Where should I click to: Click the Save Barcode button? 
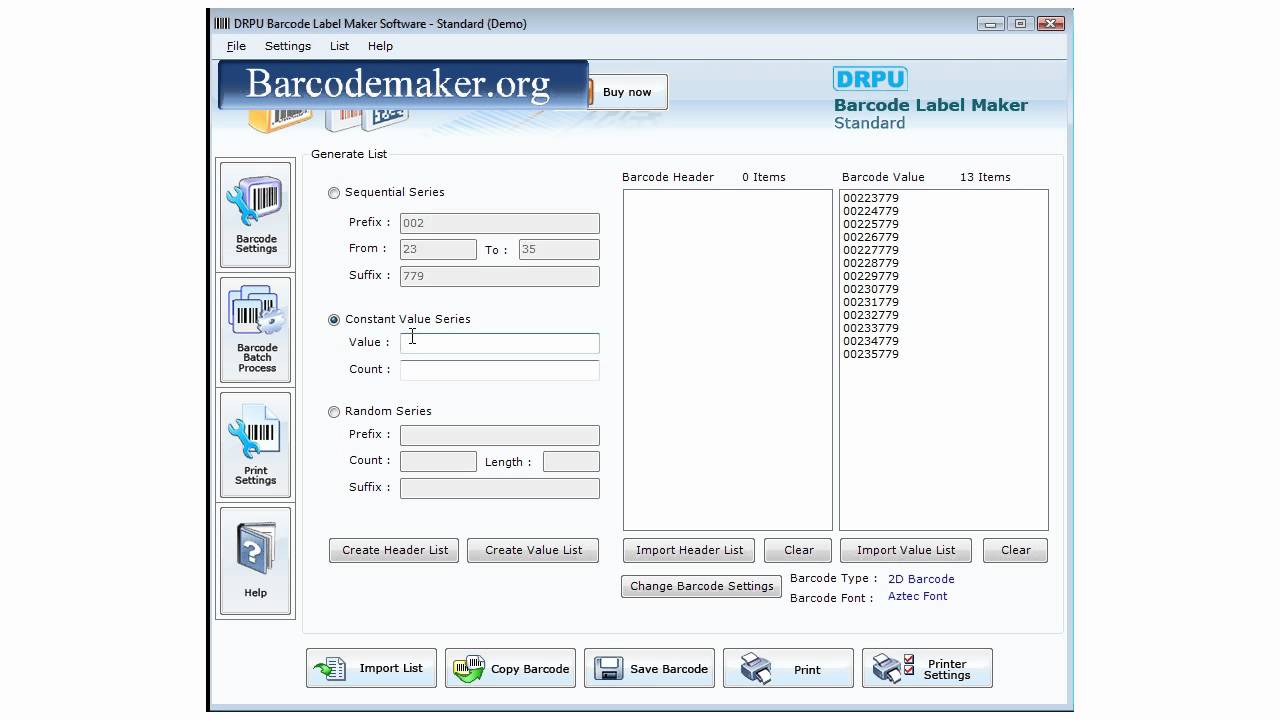[649, 668]
